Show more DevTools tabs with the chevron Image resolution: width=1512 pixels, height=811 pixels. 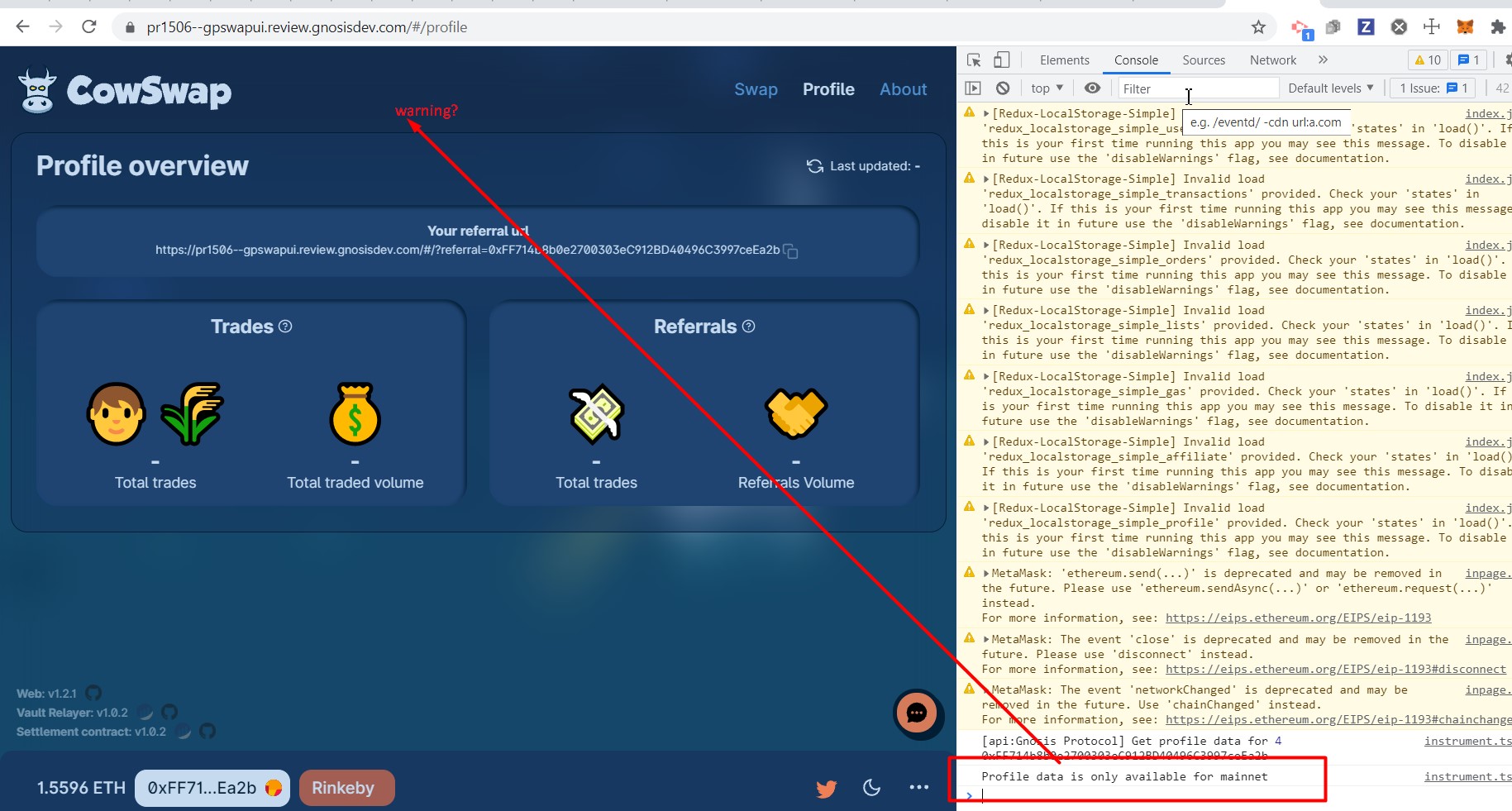[1323, 60]
